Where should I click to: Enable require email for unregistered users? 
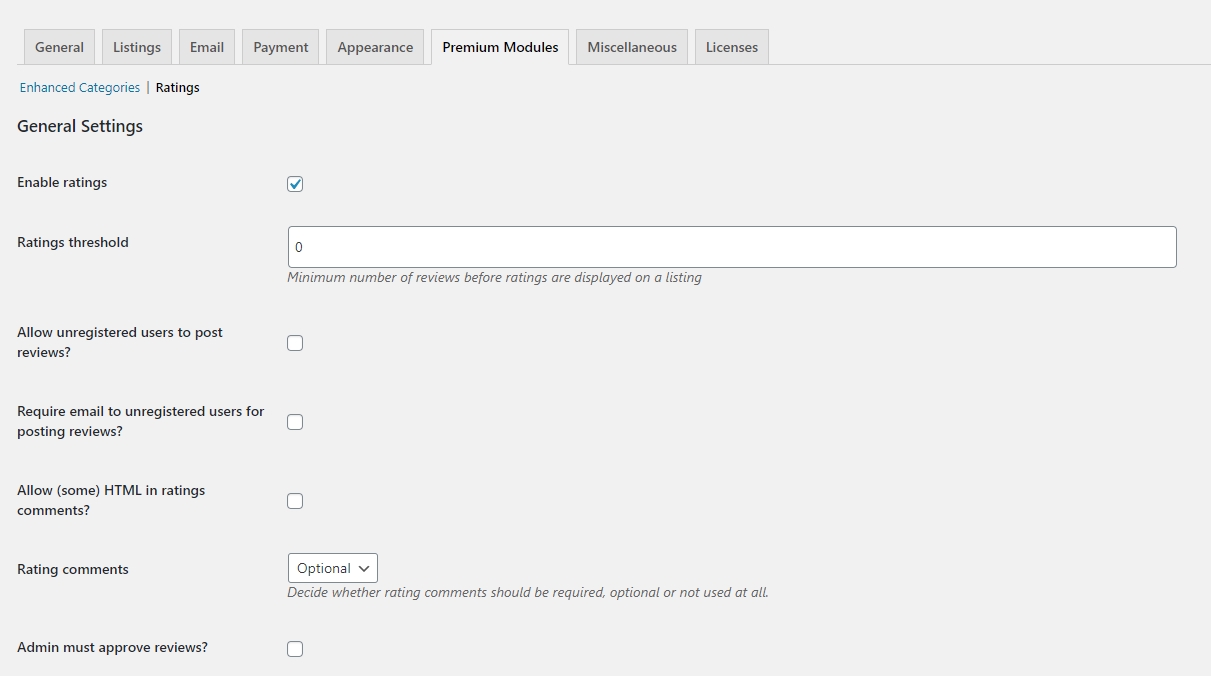pyautogui.click(x=295, y=422)
